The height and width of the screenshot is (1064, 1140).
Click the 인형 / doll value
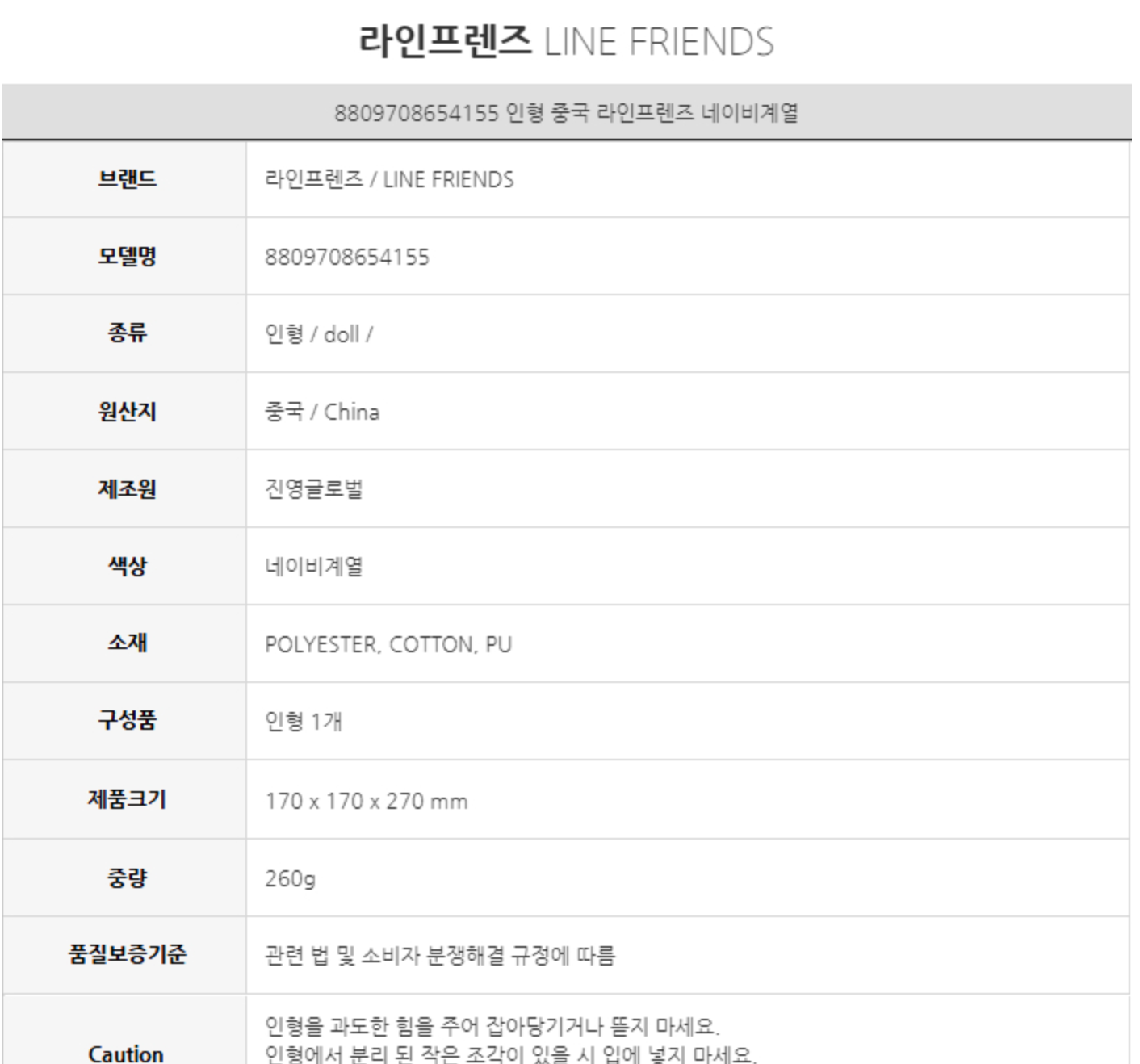point(319,334)
